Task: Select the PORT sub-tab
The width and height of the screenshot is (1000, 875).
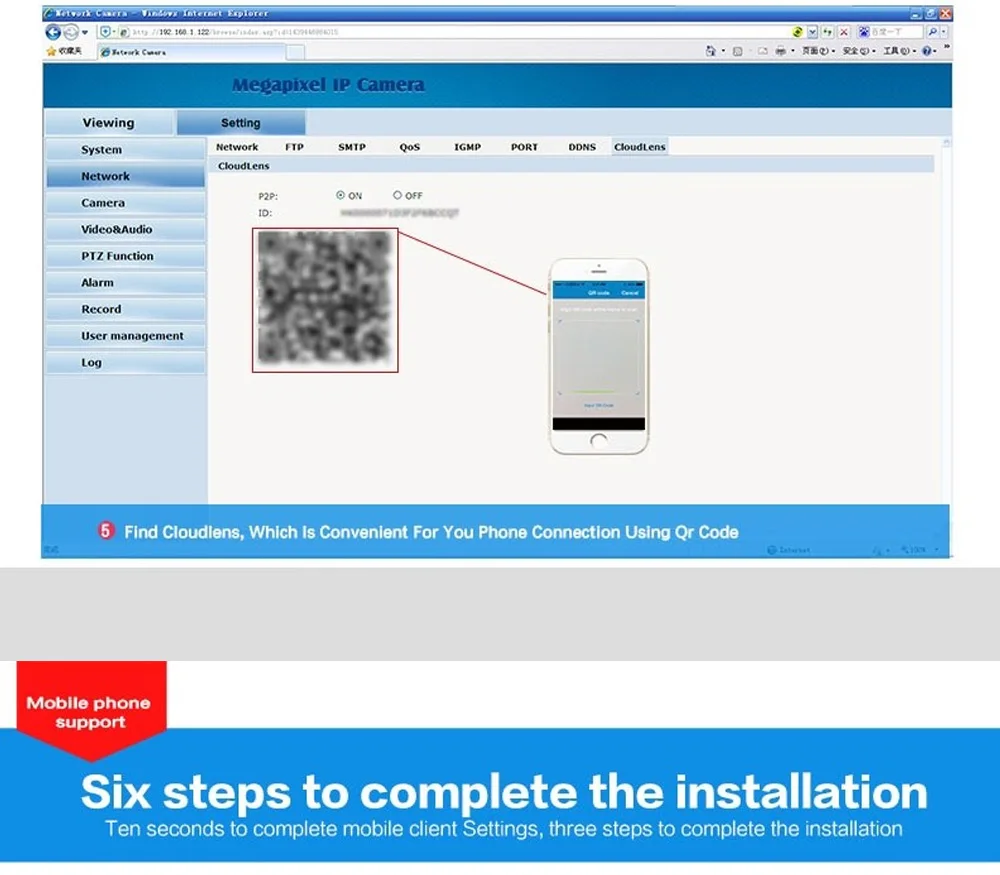Action: click(x=524, y=147)
